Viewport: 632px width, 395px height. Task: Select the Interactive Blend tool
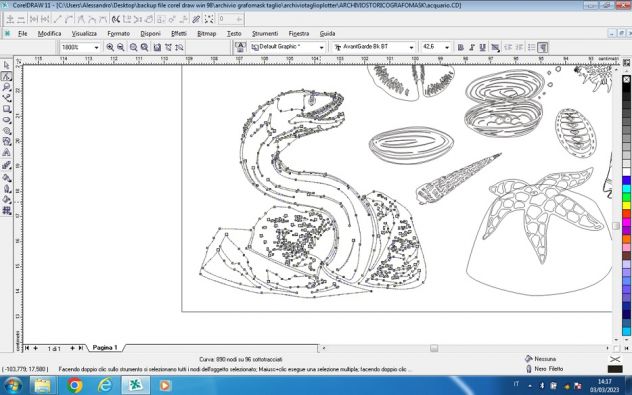click(6, 165)
